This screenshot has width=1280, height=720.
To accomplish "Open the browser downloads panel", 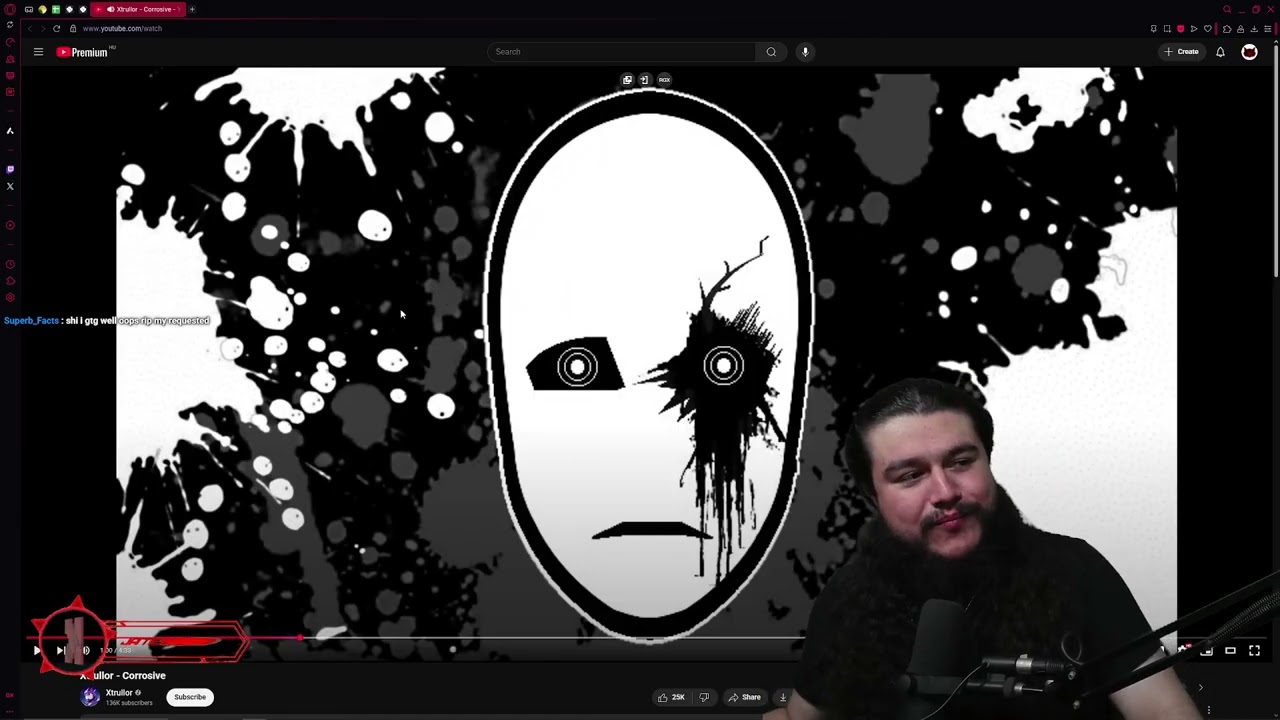I will 1254,28.
